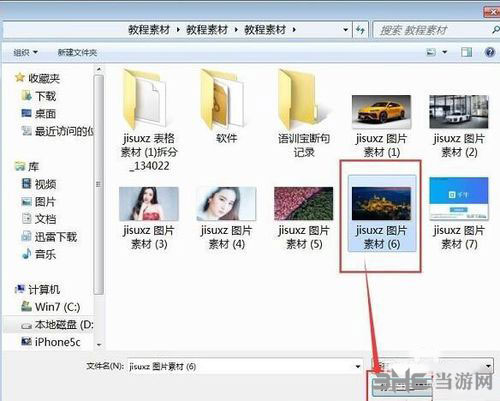Click file name label jisuxz 图片素材 (2)
This screenshot has height=401, width=500.
[x=459, y=145]
